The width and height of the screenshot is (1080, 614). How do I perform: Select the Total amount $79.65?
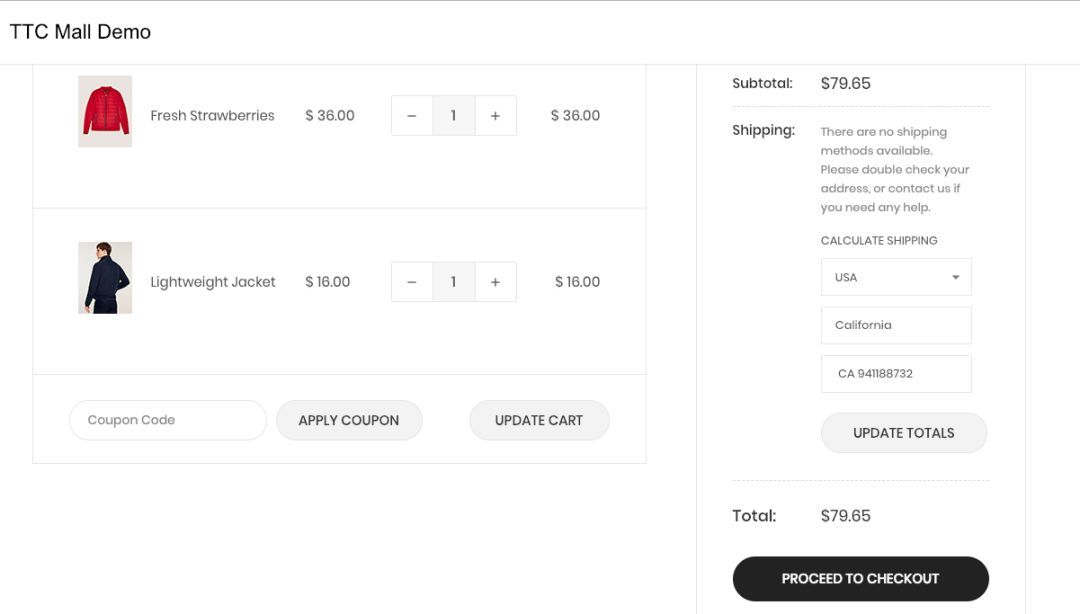846,516
